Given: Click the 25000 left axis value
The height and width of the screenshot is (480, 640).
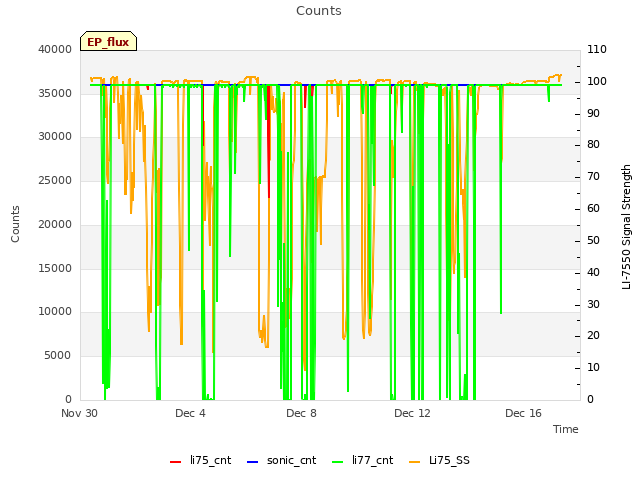Looking at the screenshot, I should point(55,180).
